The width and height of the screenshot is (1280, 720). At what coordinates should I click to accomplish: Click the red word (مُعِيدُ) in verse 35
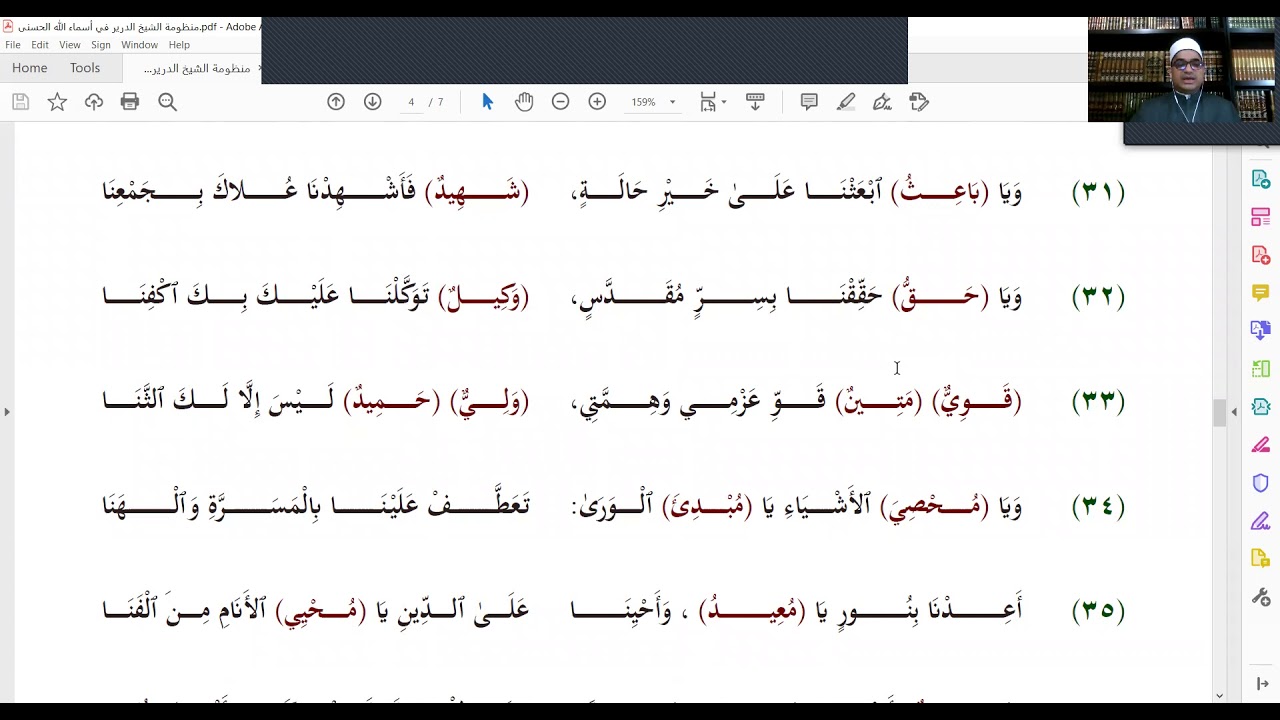[x=754, y=610]
